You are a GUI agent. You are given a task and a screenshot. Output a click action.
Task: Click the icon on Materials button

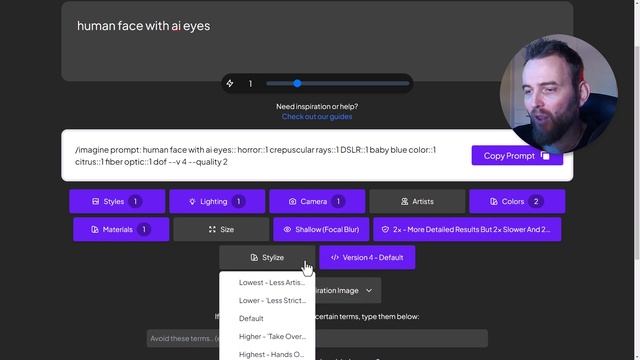click(x=95, y=229)
